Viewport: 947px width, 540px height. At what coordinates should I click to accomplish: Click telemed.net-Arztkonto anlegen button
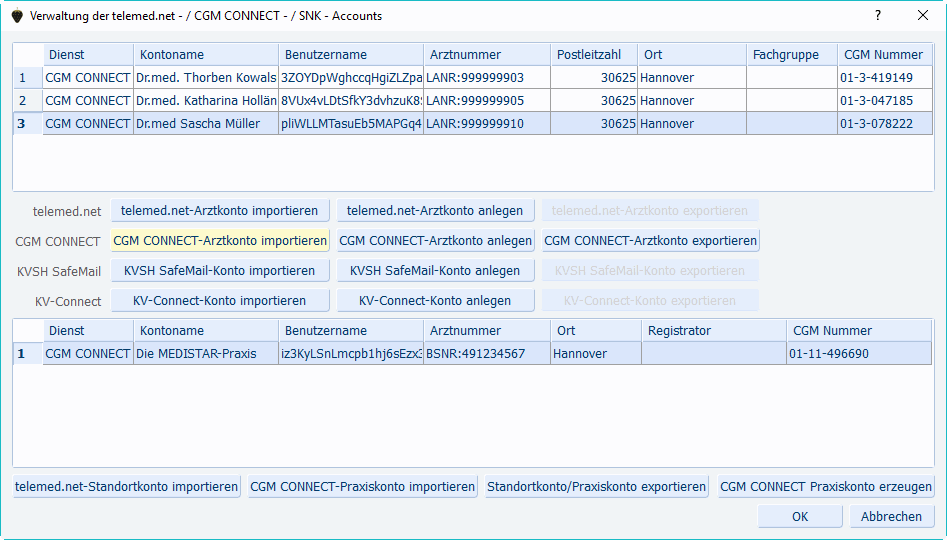pos(435,211)
